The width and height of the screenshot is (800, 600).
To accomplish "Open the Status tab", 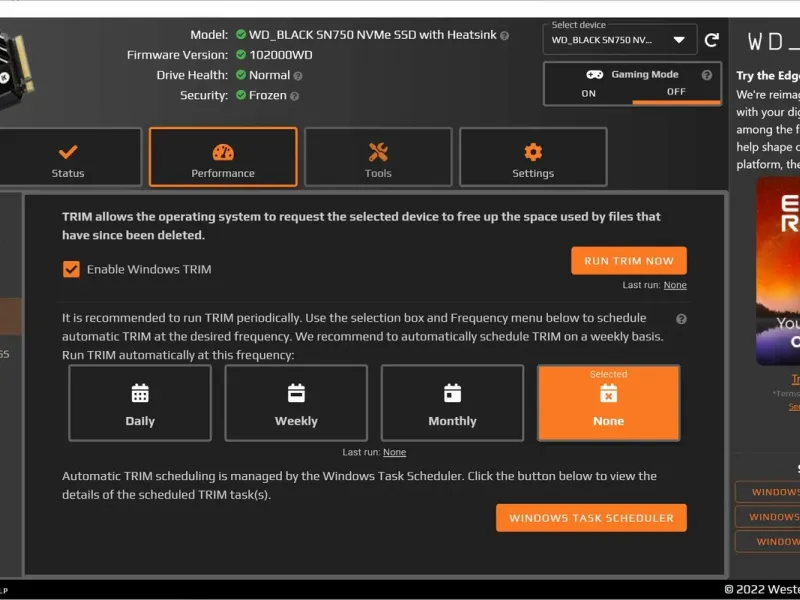I will click(x=68, y=157).
